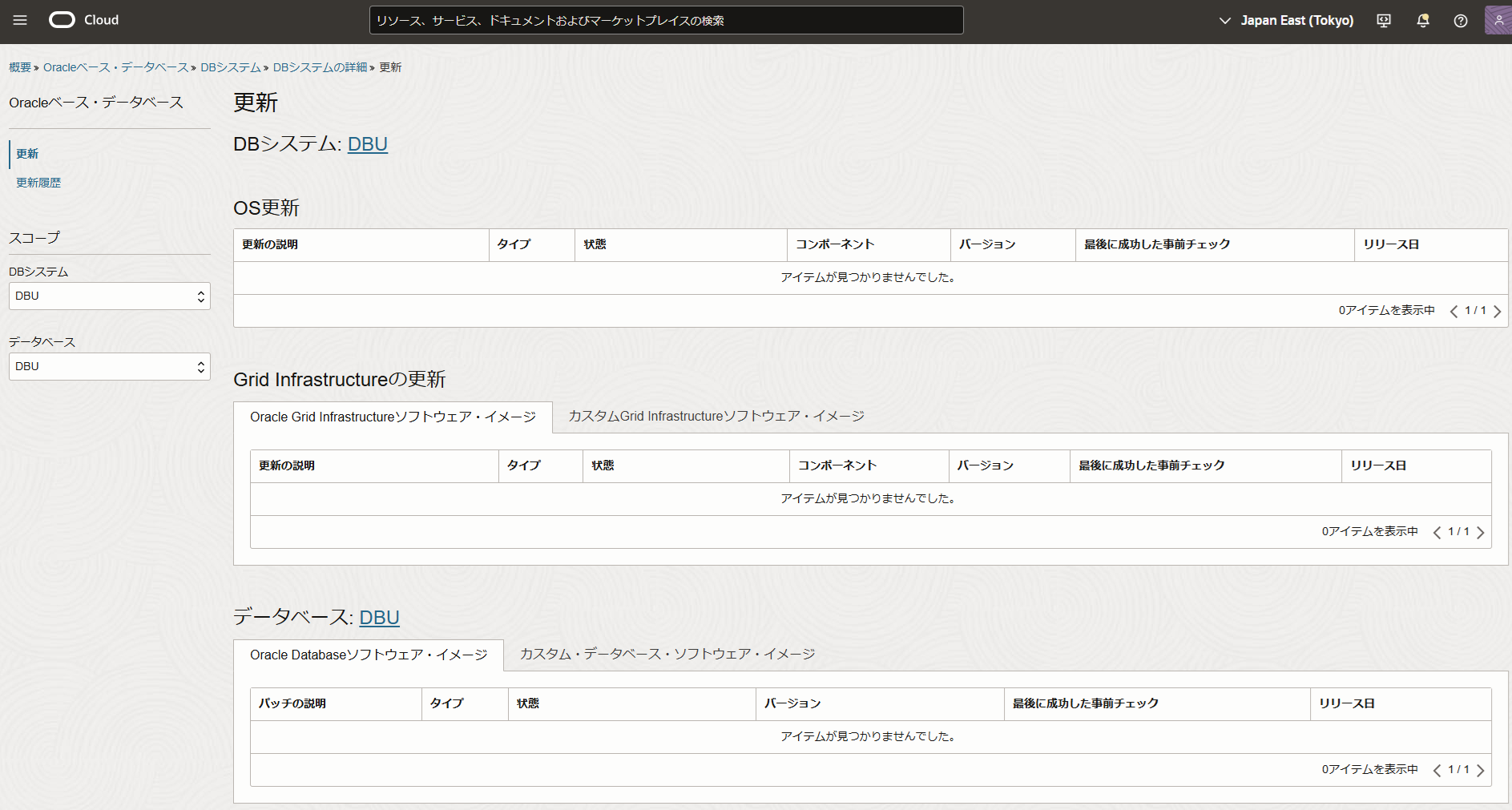Next page arrow in database patch table

pyautogui.click(x=1480, y=770)
